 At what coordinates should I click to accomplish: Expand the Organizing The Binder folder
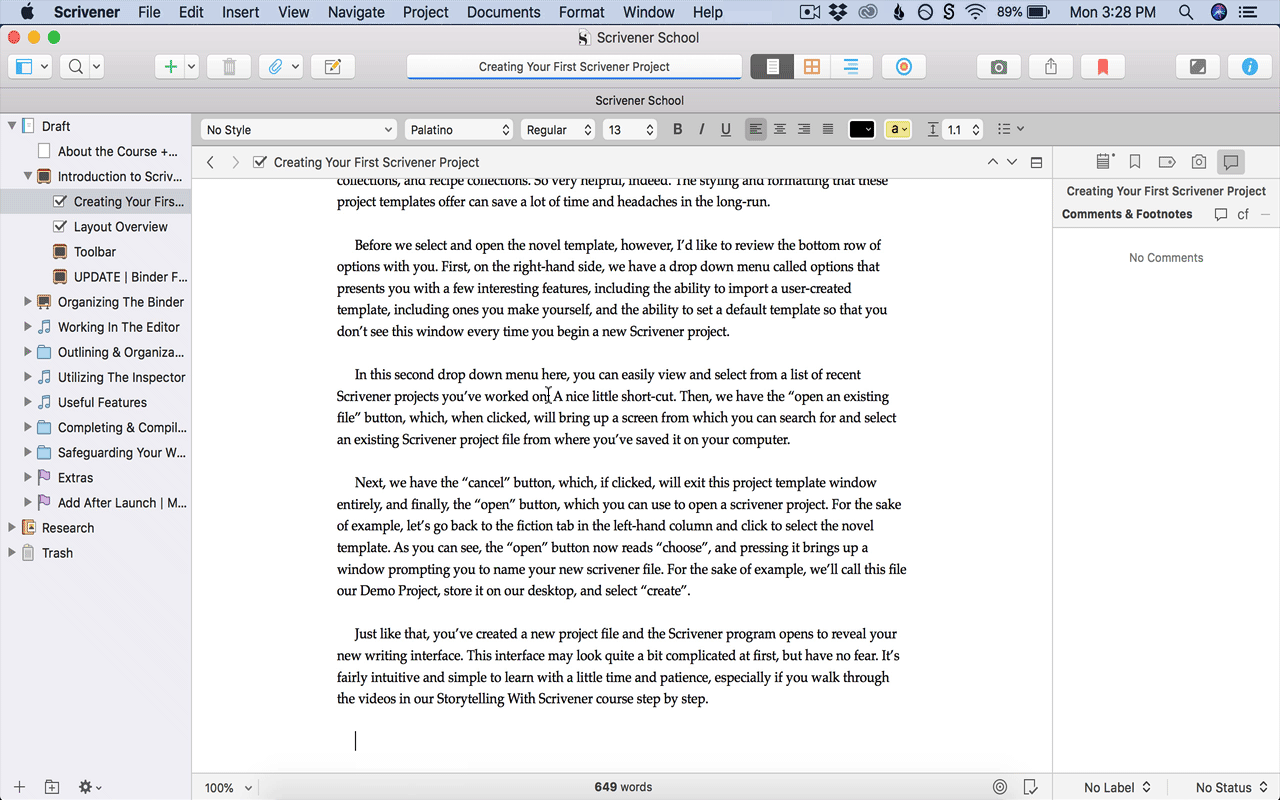pos(28,302)
